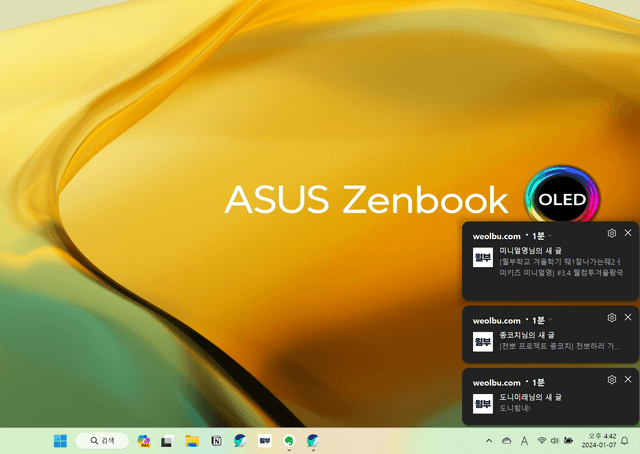Open settings gear on 종코치 notification
640x454 pixels.
(x=611, y=318)
